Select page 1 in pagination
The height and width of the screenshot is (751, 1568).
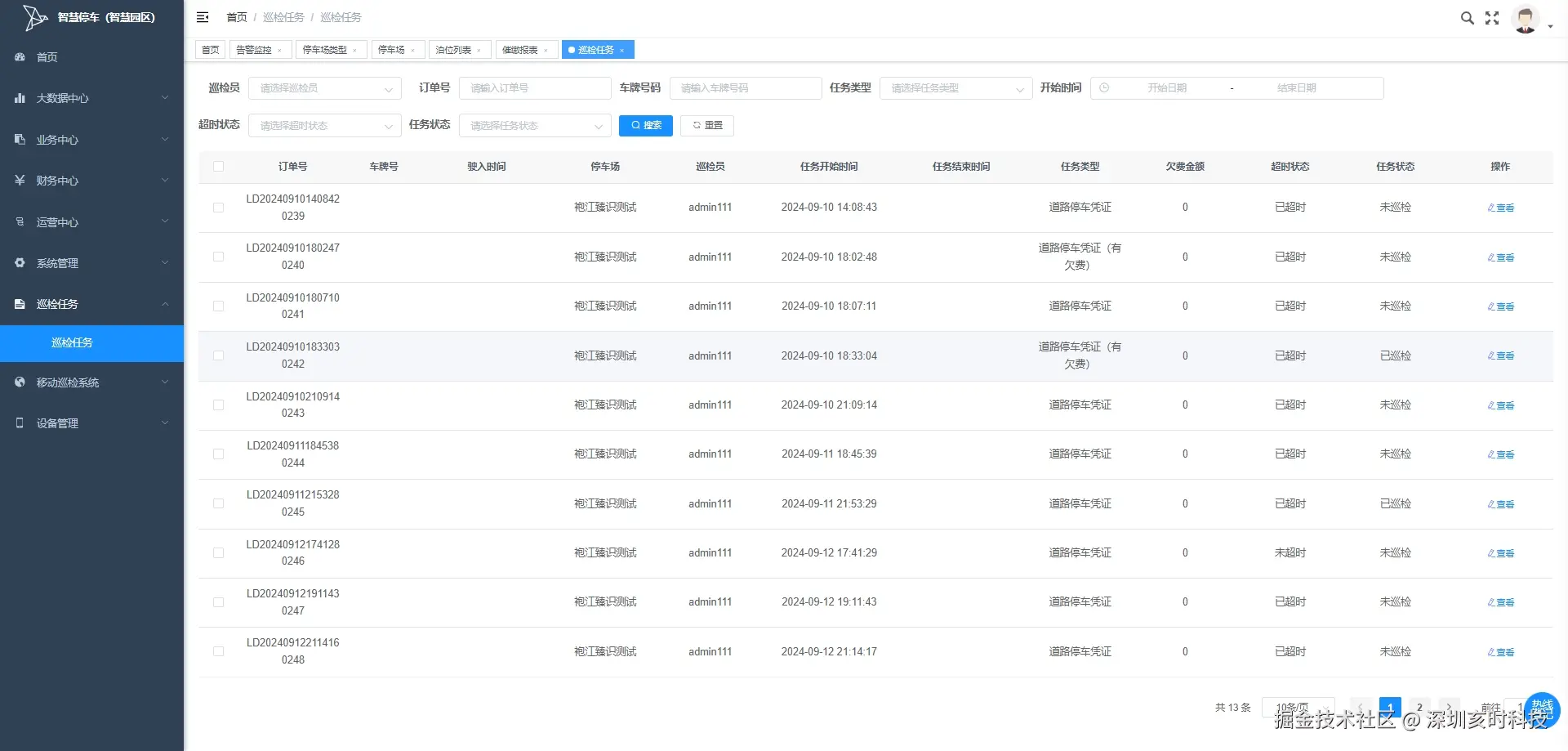[x=1390, y=708]
